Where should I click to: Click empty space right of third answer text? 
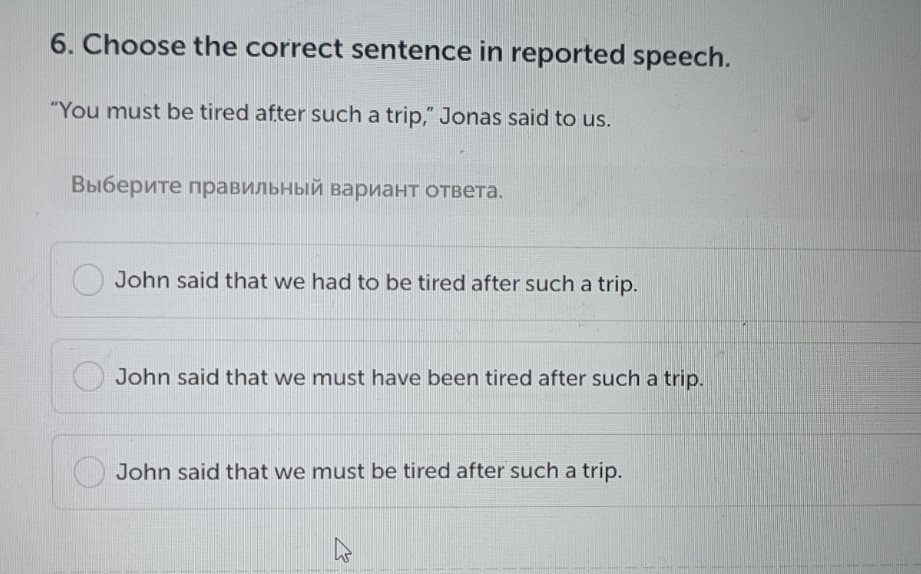pos(770,471)
